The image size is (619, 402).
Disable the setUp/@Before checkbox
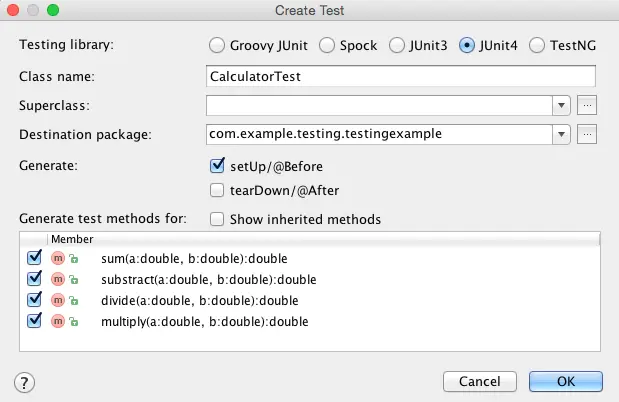[217, 165]
